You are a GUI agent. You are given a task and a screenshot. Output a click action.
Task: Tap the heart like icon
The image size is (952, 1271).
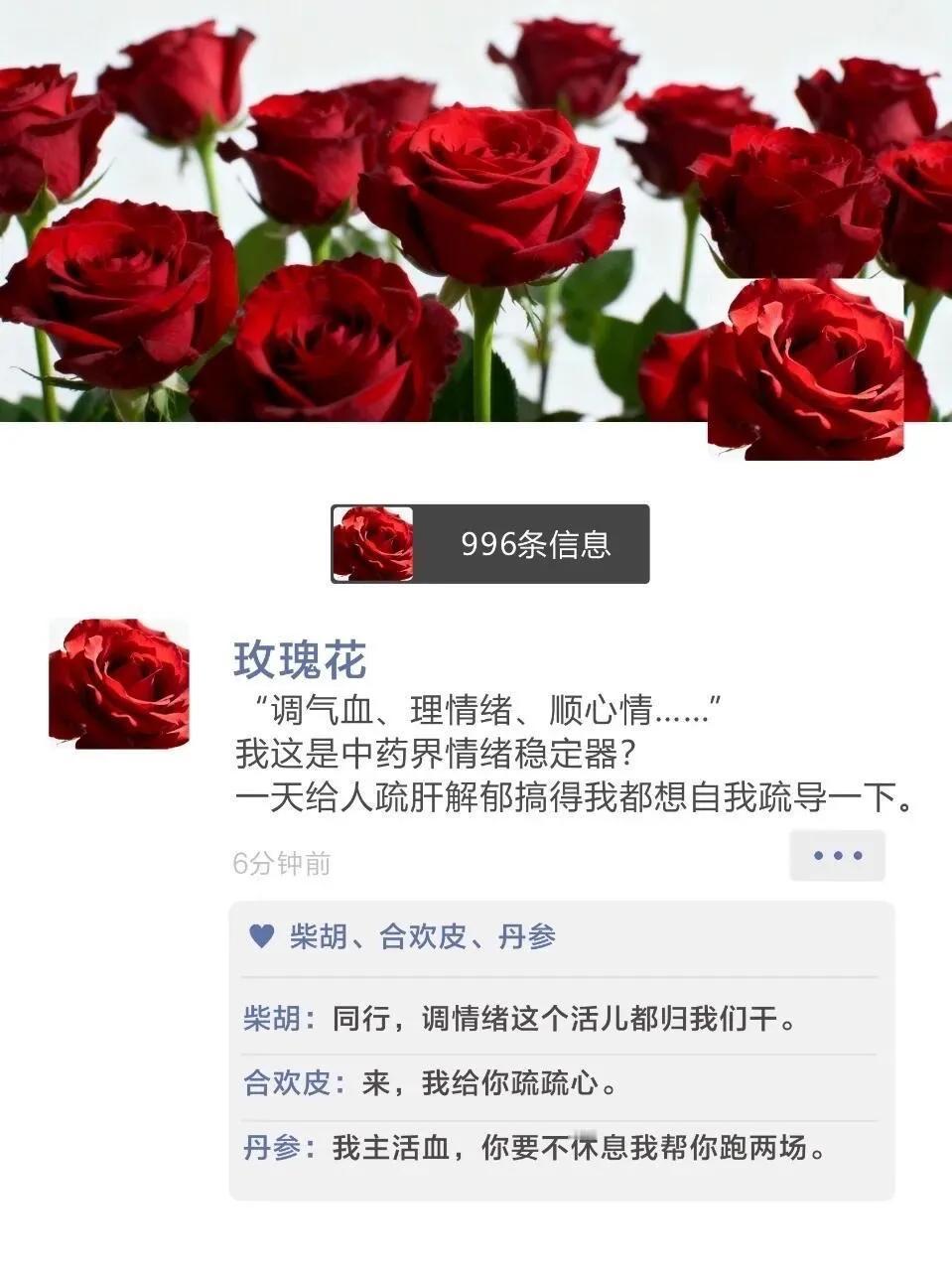pyautogui.click(x=261, y=936)
